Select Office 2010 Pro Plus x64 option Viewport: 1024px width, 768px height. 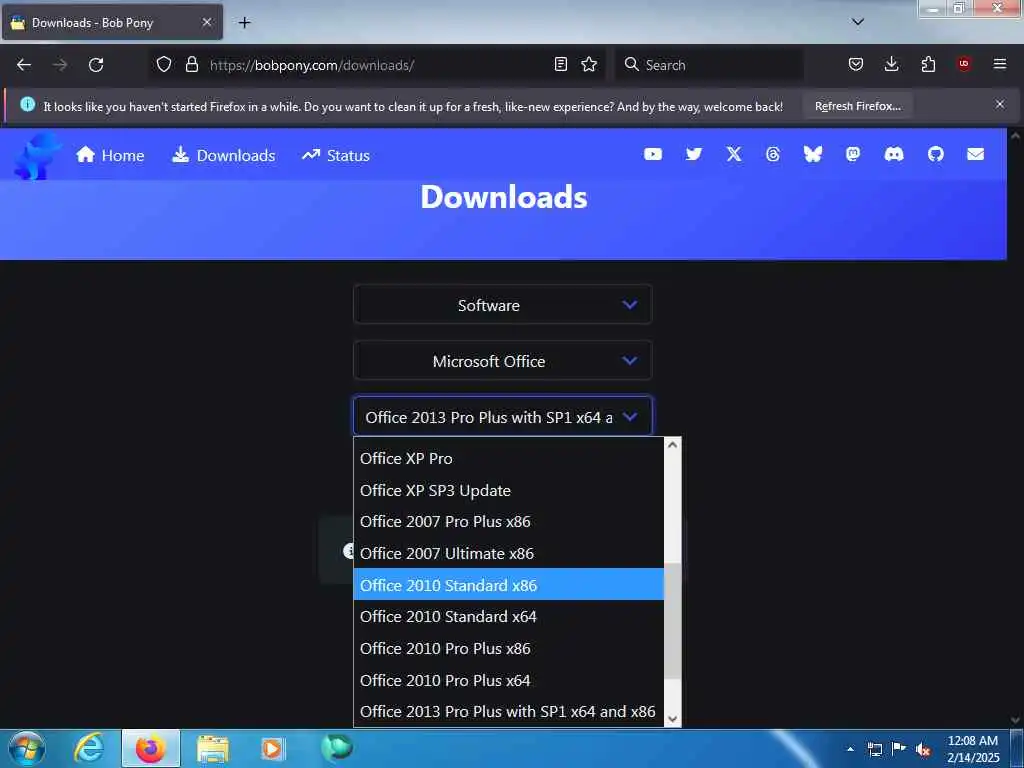[508, 680]
